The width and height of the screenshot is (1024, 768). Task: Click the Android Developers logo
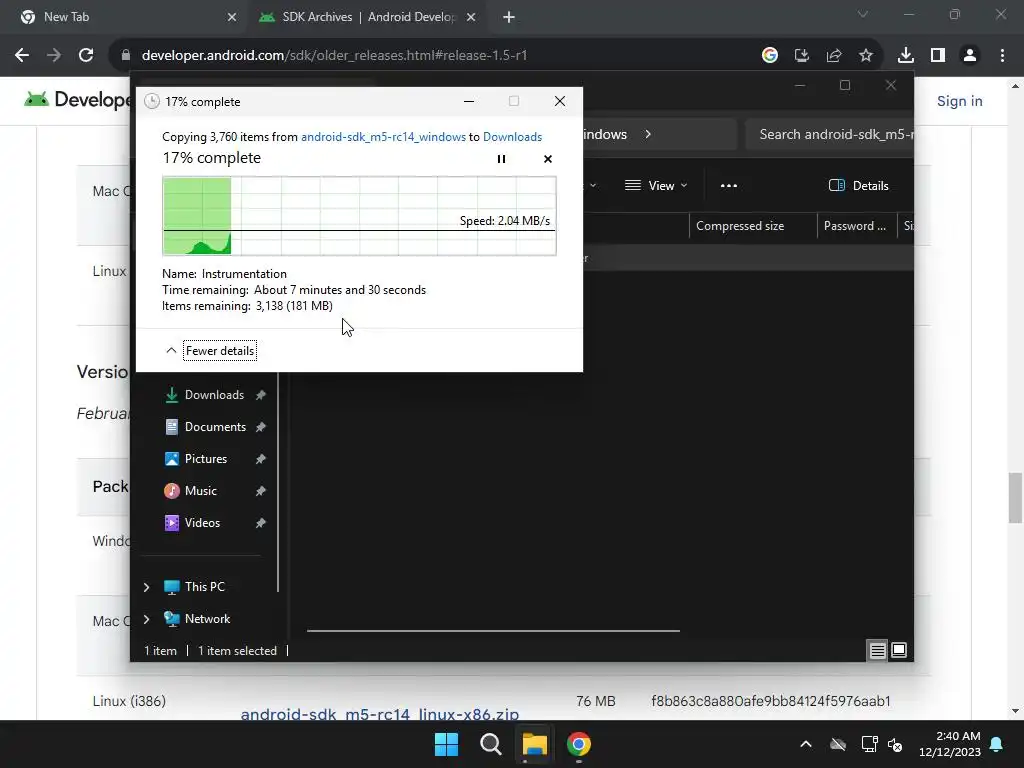tap(77, 100)
